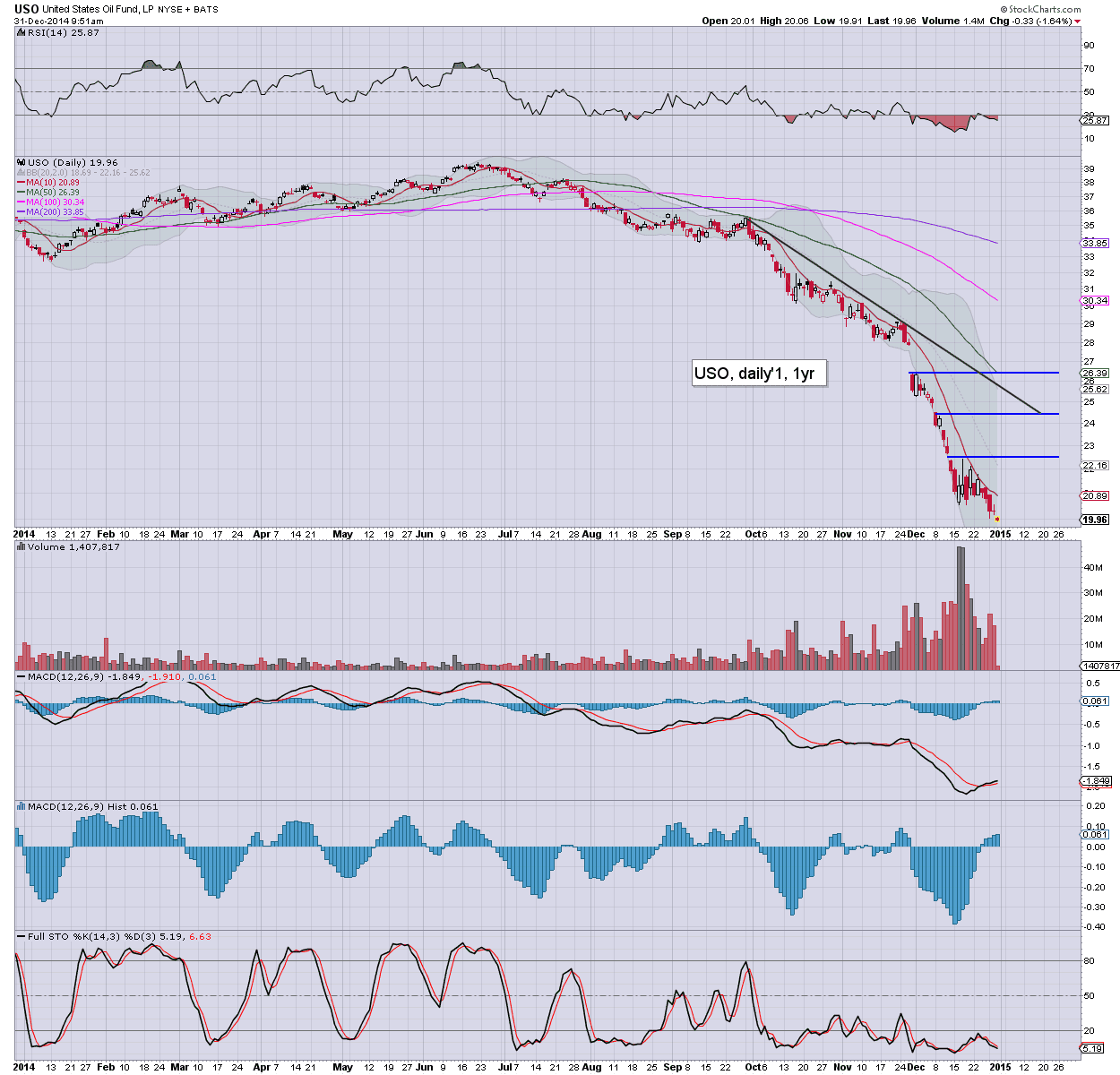Click the 22.16 Bollinger midline axis tag
The image size is (1120, 1075).
tap(1095, 465)
